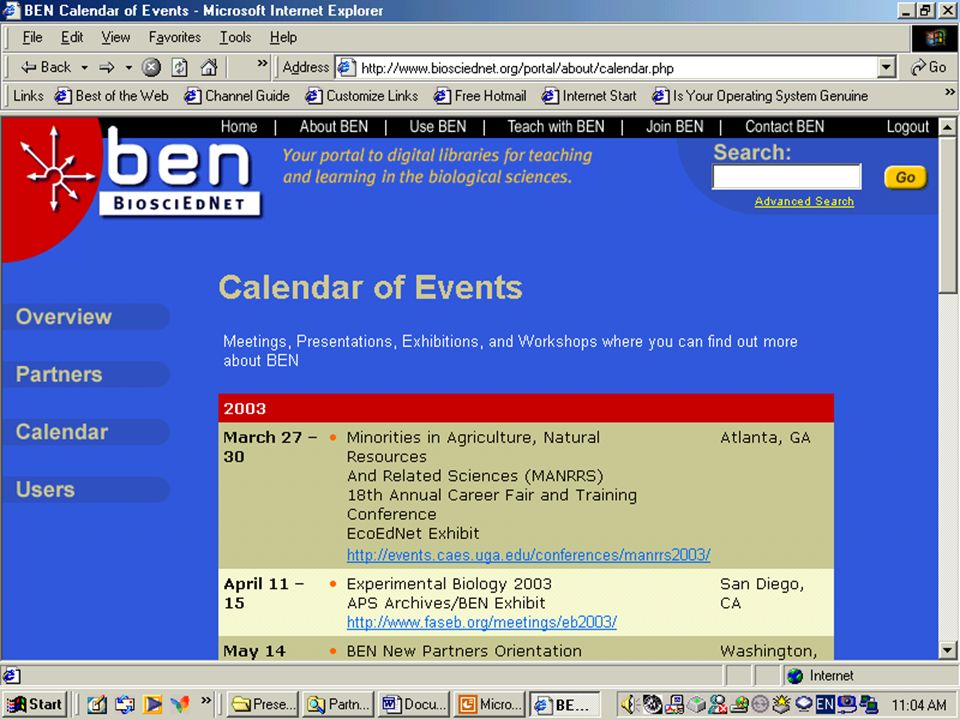Open Join BEN navigation link
The width and height of the screenshot is (960, 720).
point(675,127)
